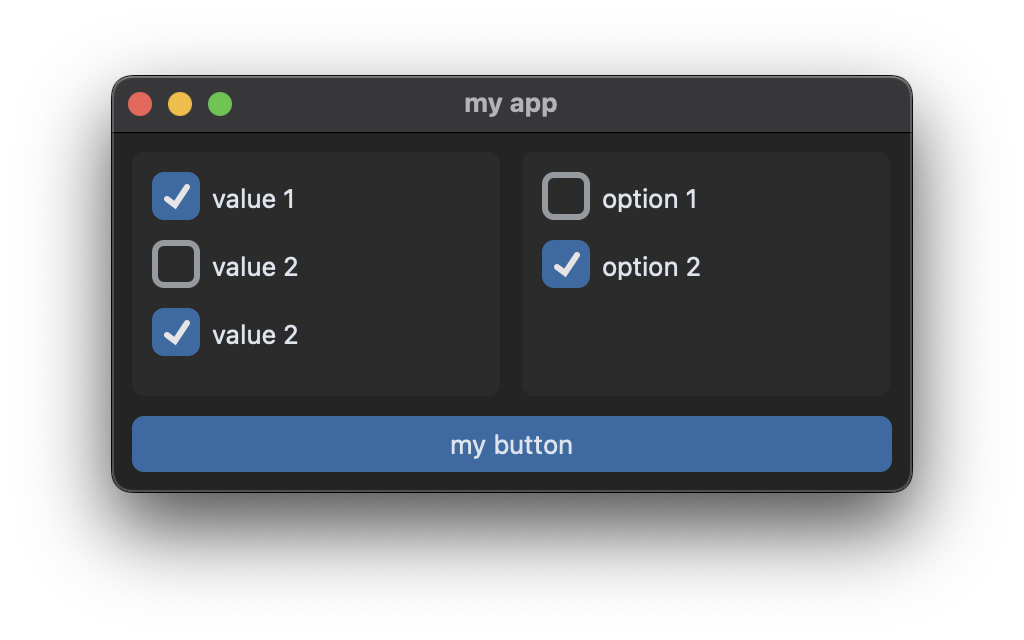Click the "my app" title bar text

[512, 103]
